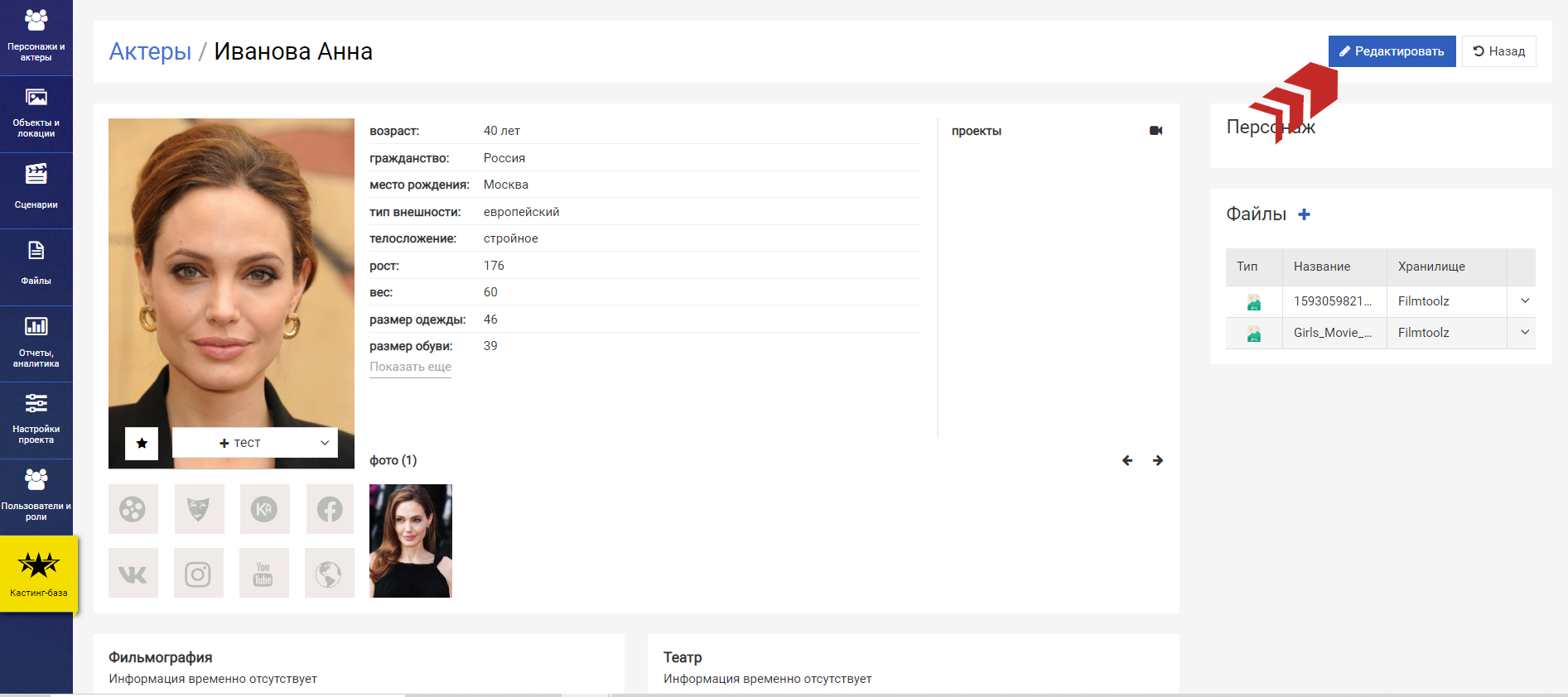Click the 40 лет age value
1568x697 pixels.
pyautogui.click(x=502, y=131)
